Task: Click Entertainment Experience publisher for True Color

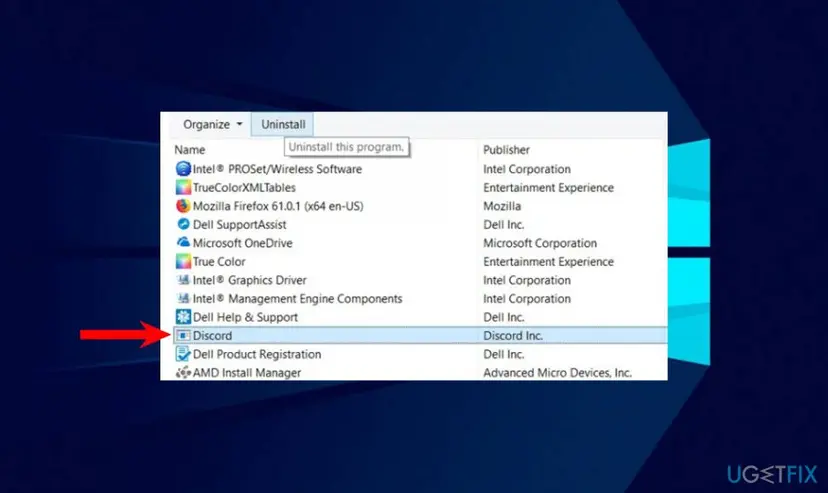Action: [548, 261]
